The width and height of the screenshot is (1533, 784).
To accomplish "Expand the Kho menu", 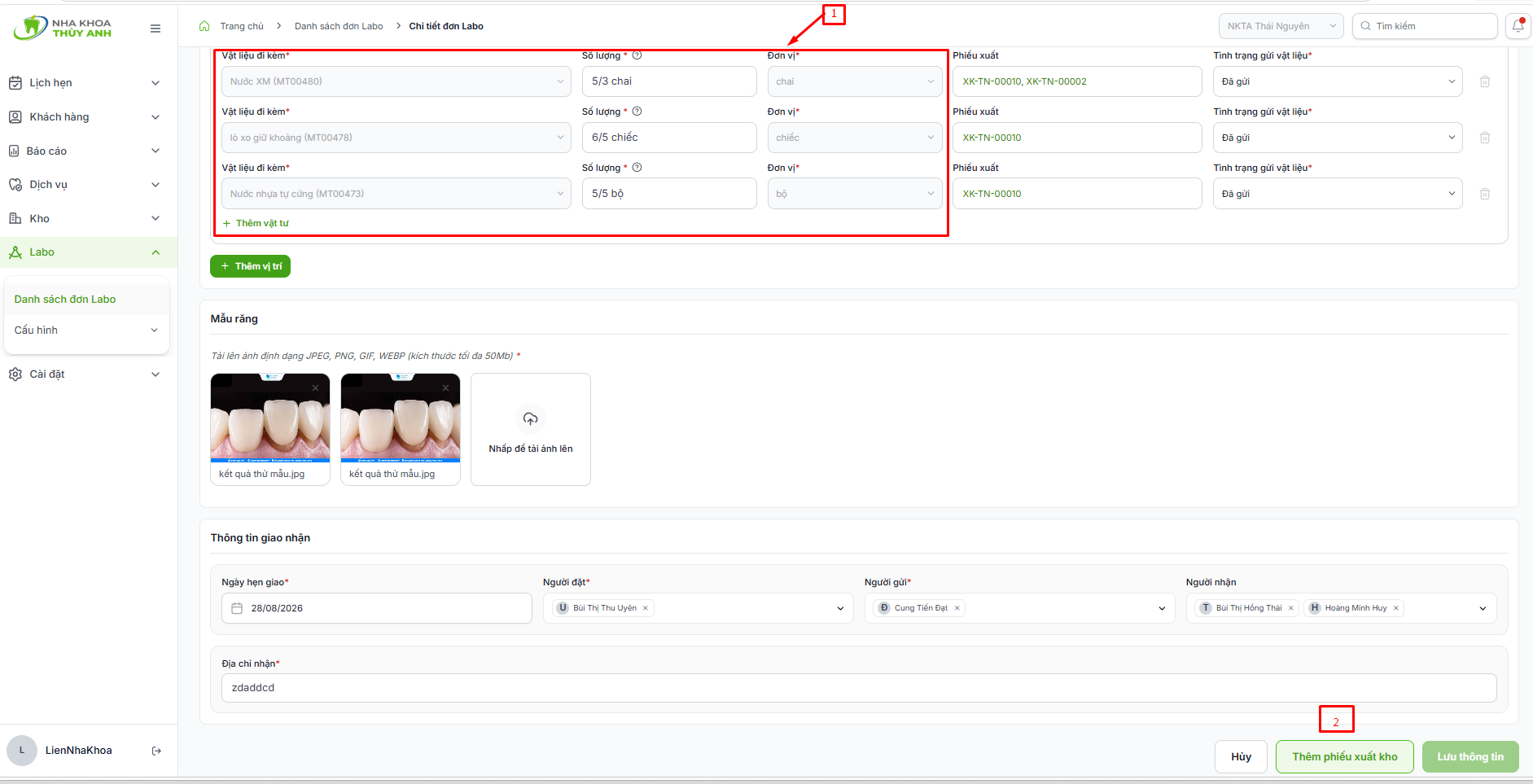I will pyautogui.click(x=88, y=218).
